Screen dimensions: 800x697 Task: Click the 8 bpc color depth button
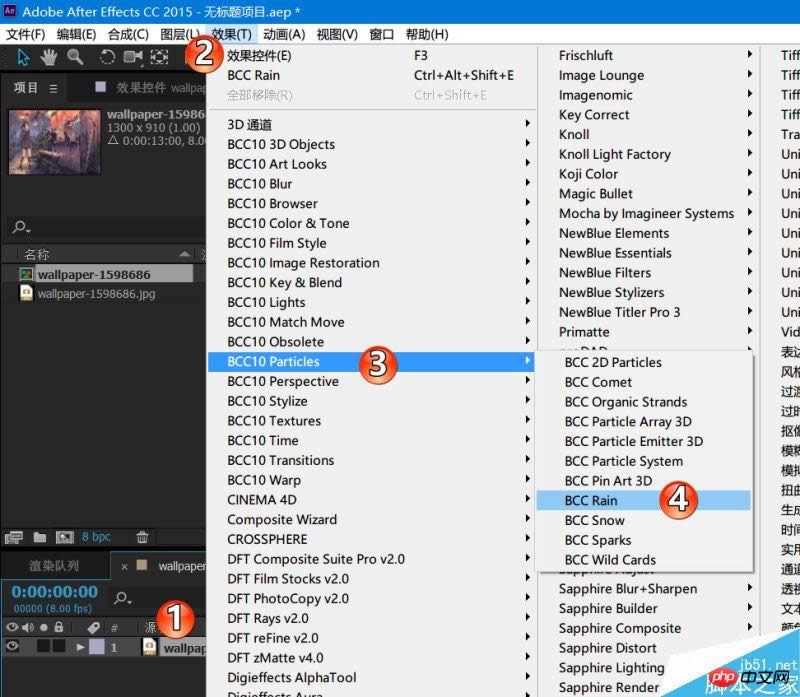pyautogui.click(x=97, y=537)
